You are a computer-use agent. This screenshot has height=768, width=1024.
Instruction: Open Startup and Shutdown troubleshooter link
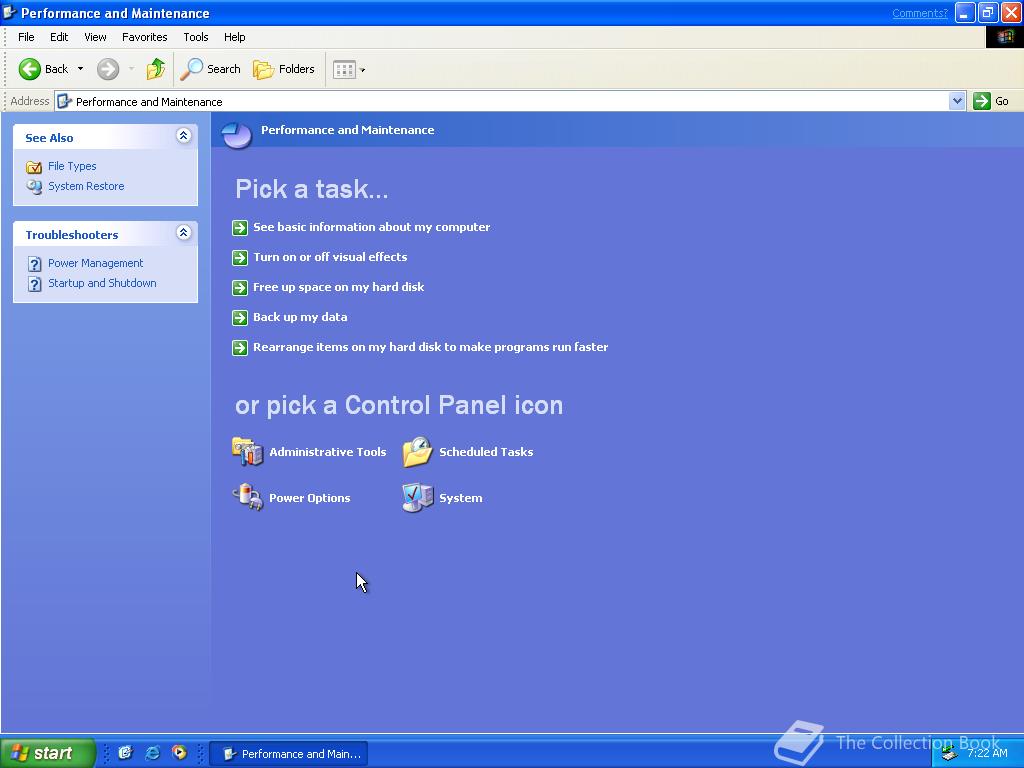[x=102, y=283]
